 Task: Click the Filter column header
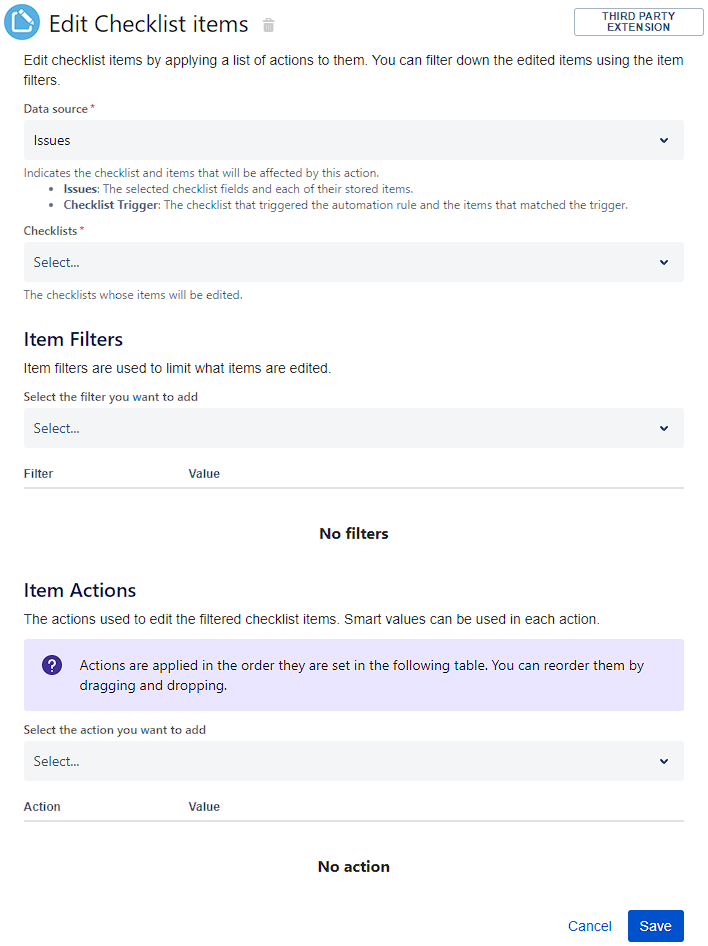[x=39, y=473]
